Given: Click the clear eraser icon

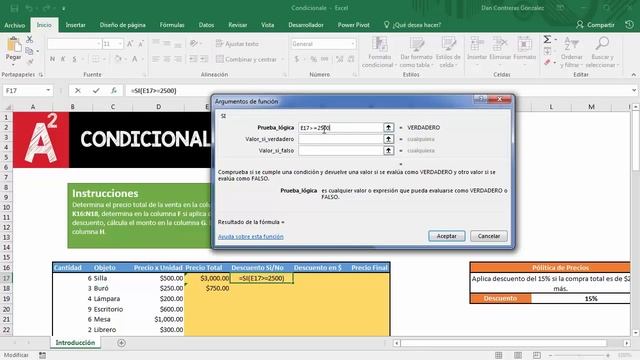Looking at the screenshot, I should point(547,62).
